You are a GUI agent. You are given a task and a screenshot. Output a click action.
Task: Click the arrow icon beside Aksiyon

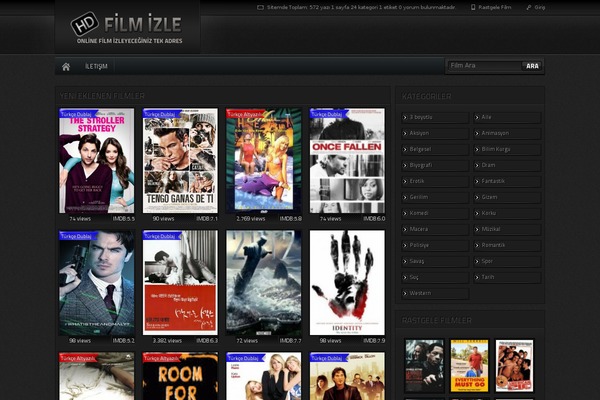pos(405,134)
